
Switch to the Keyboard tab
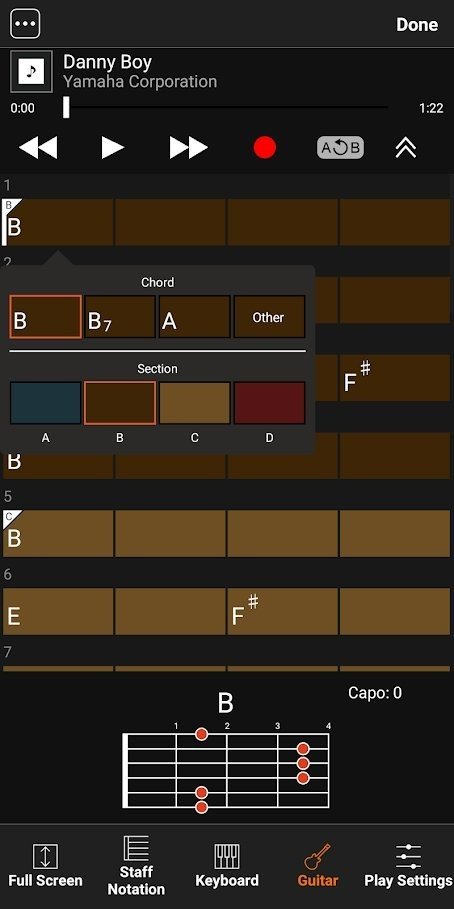tap(227, 866)
